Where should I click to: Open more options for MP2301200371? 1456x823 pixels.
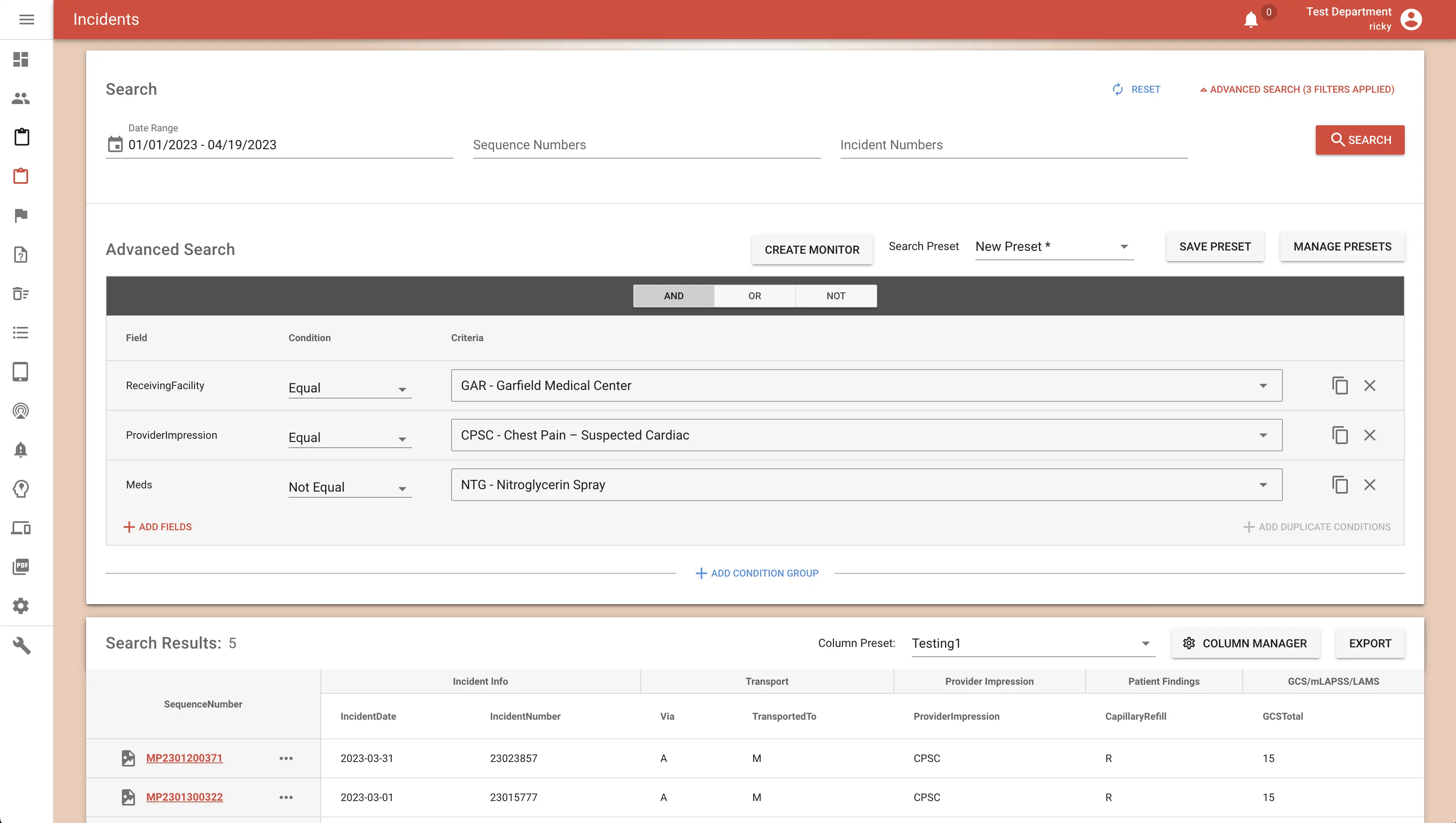pos(286,758)
